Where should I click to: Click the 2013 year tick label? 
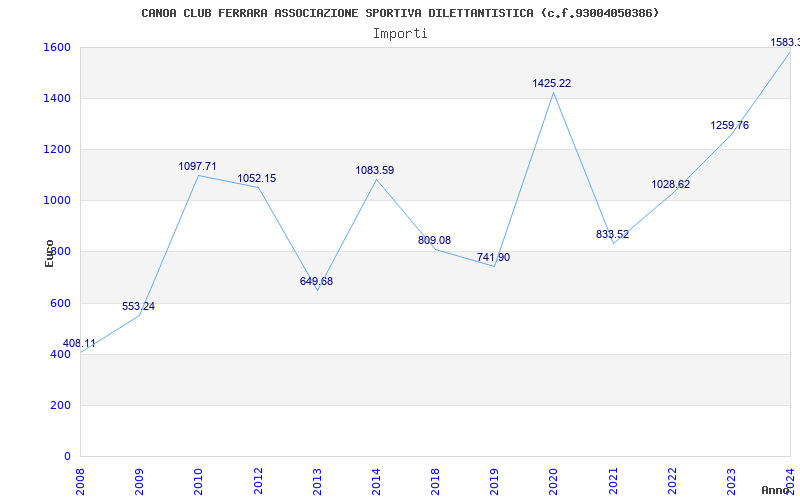pyautogui.click(x=317, y=481)
